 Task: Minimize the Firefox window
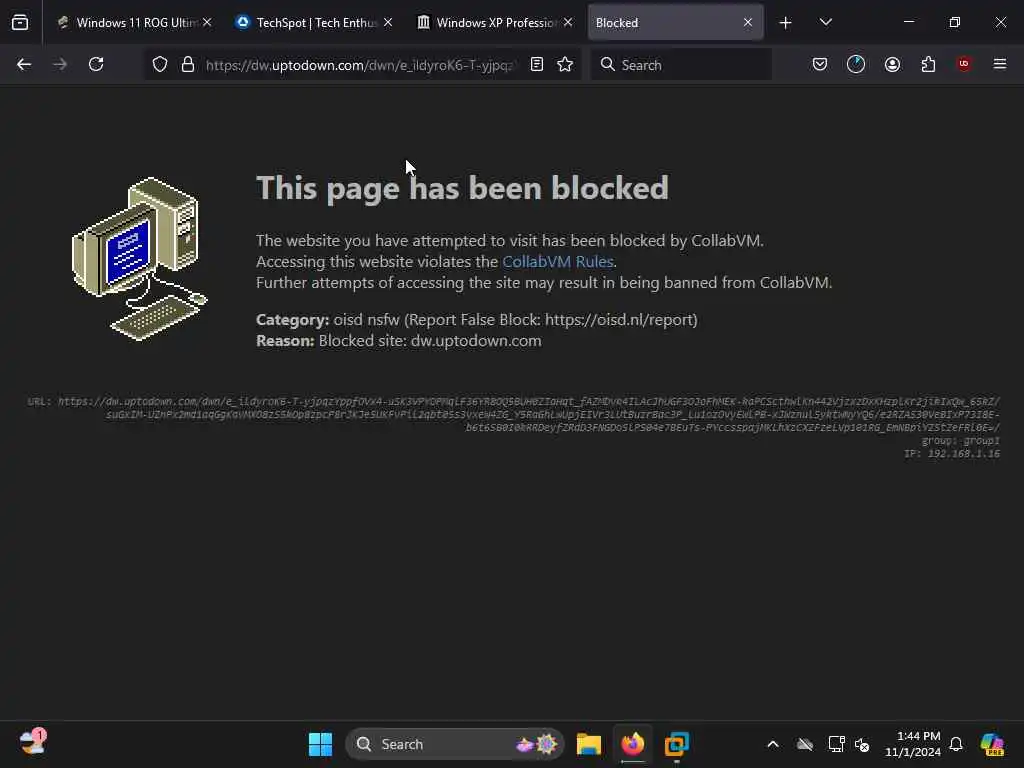pos(908,22)
